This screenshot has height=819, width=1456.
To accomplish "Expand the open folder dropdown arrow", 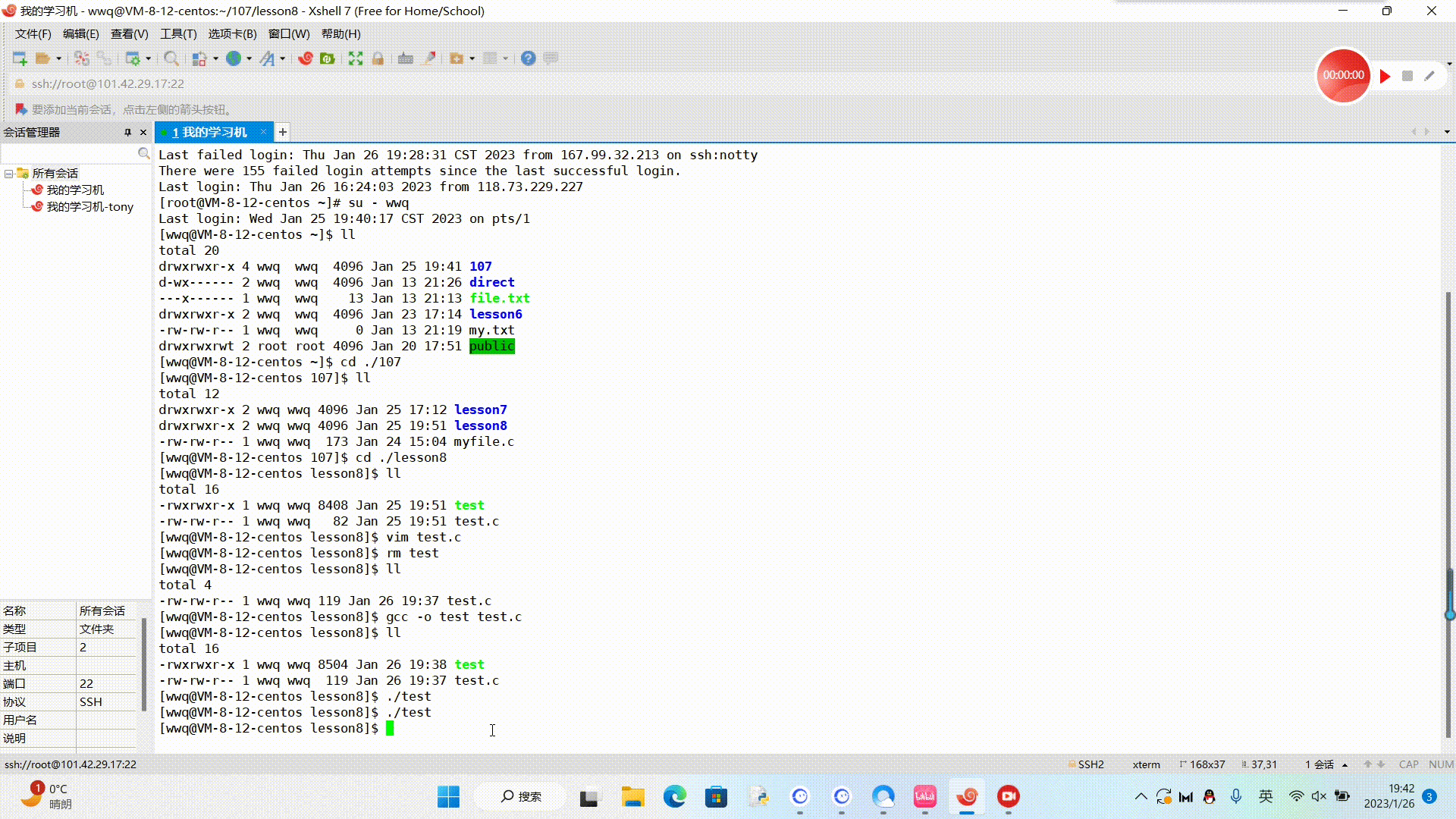I will (x=58, y=58).
